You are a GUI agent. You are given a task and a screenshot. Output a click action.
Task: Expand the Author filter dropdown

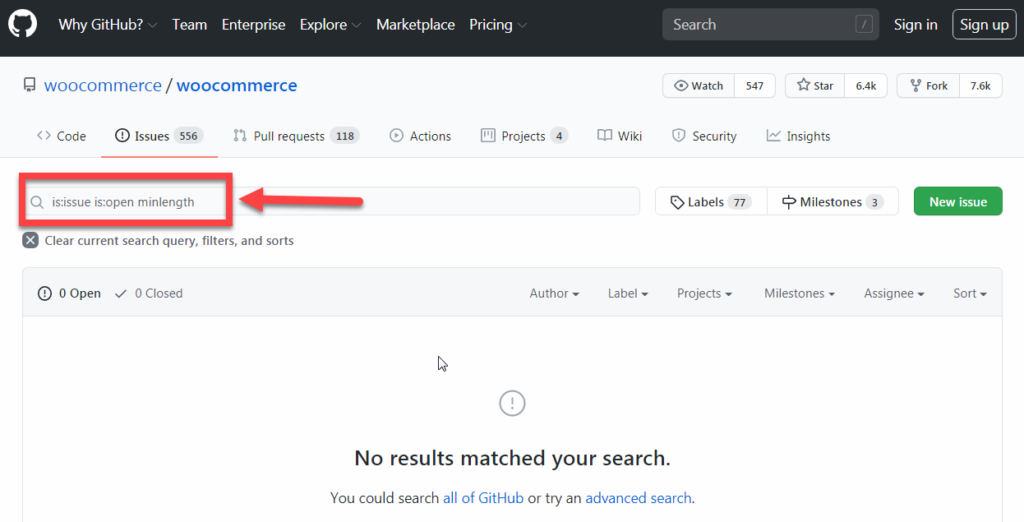(554, 293)
